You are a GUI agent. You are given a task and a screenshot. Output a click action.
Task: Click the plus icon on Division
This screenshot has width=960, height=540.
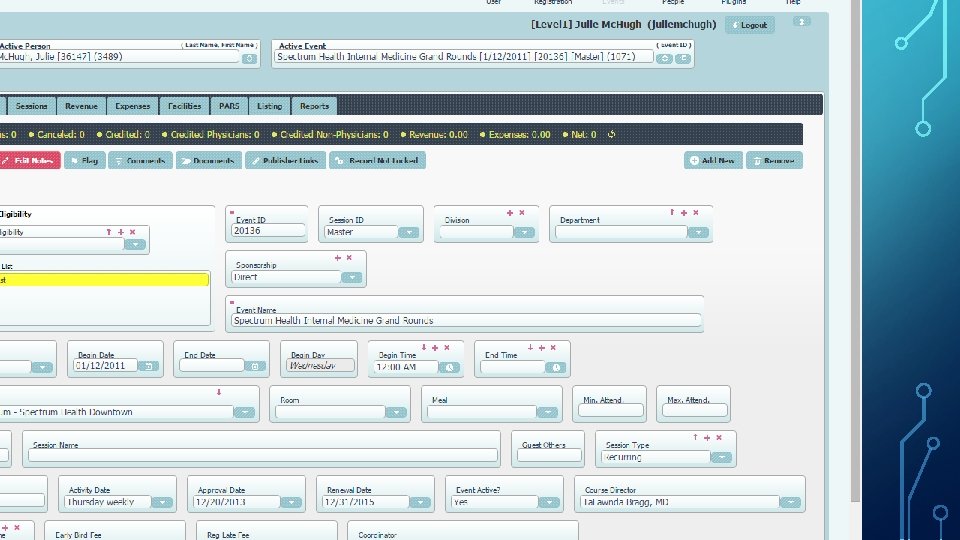(x=509, y=212)
